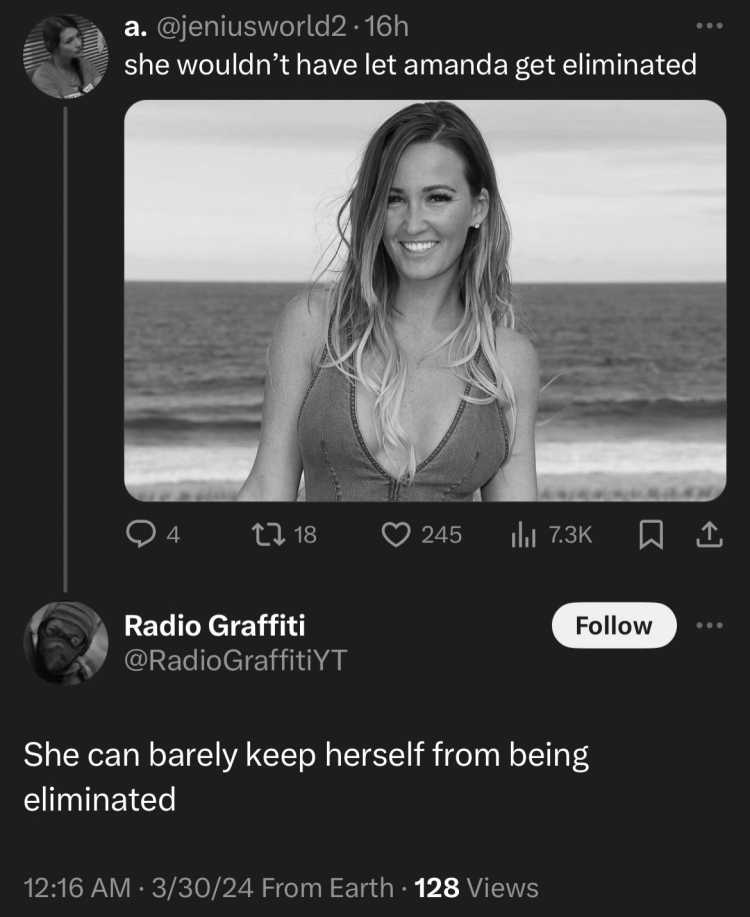Viewport: 750px width, 917px height.
Task: Expand the beach photo of the woman
Action: point(425,301)
